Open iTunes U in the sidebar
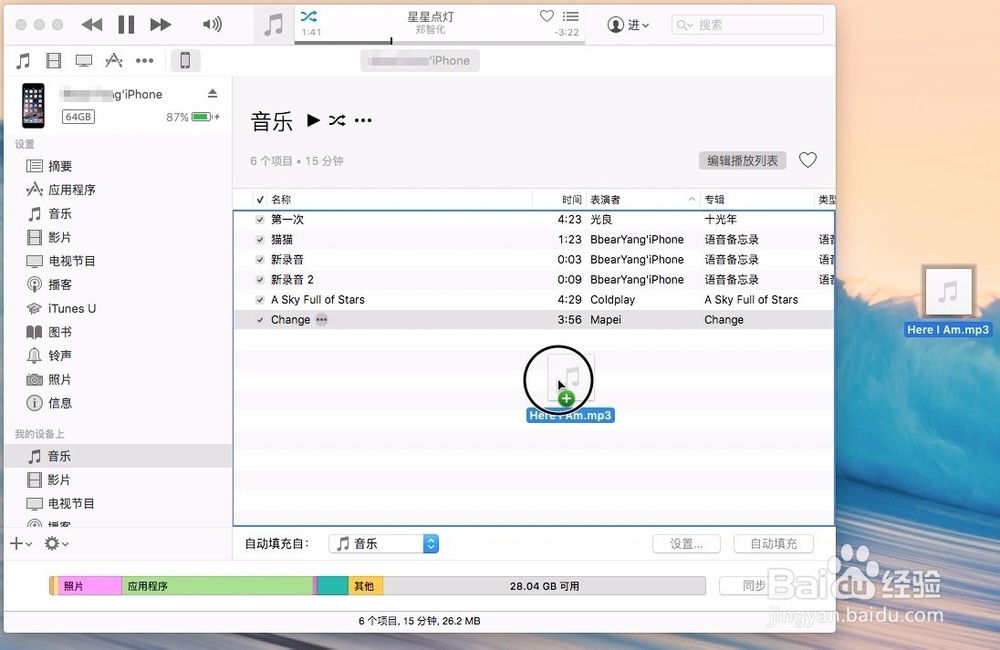The image size is (1000, 650). (61, 308)
